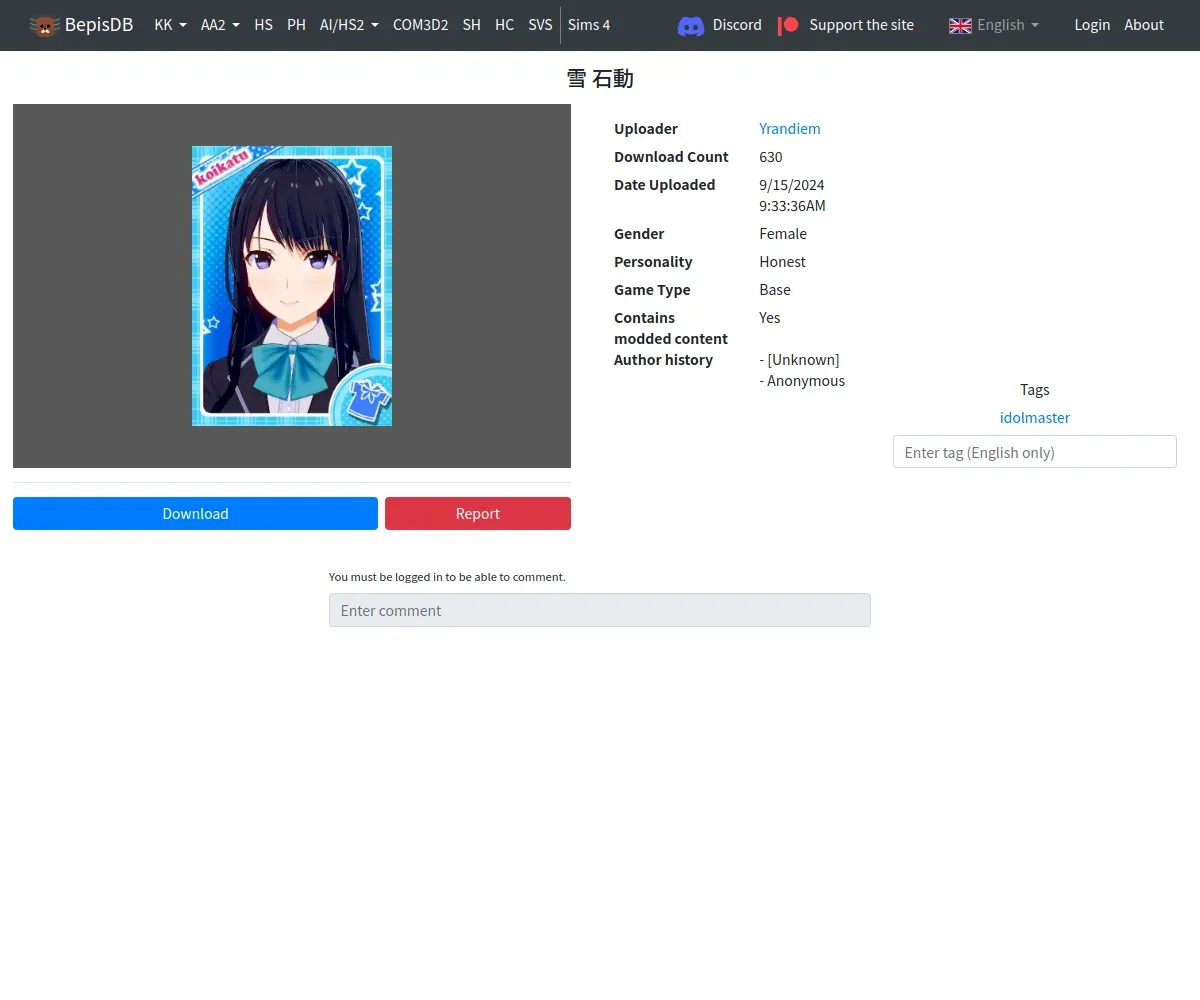This screenshot has width=1200, height=1000.
Task: Open the AI/HS2 dropdown menu
Action: (349, 25)
